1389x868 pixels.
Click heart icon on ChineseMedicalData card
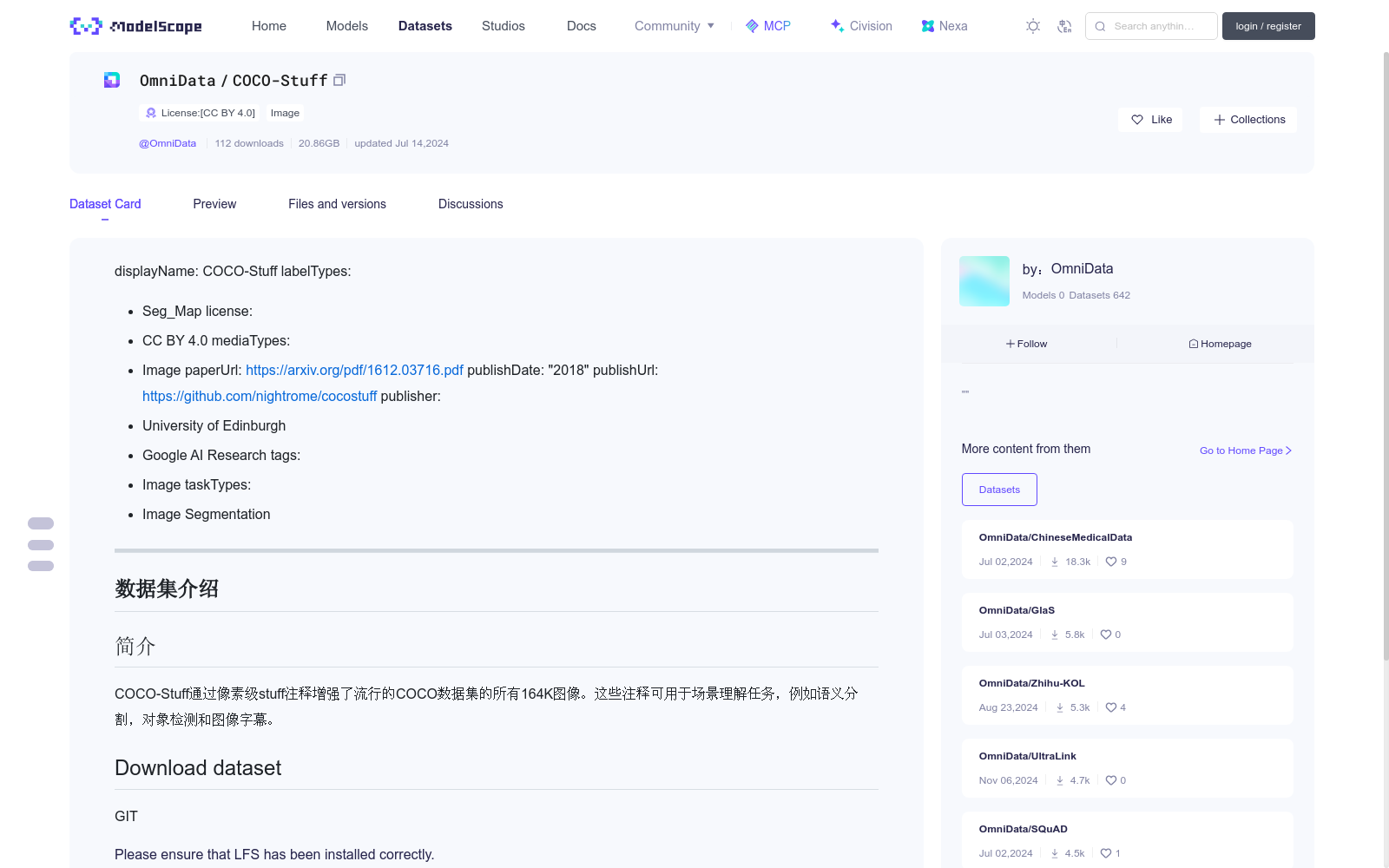(x=1111, y=562)
